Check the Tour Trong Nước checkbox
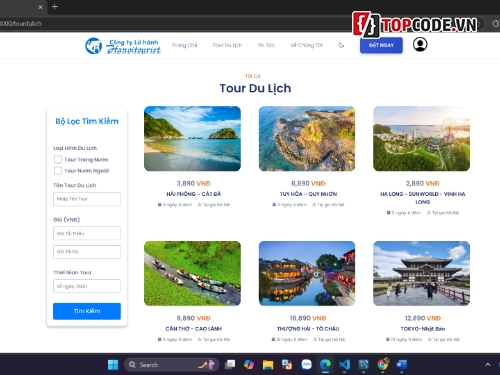 tap(58, 159)
